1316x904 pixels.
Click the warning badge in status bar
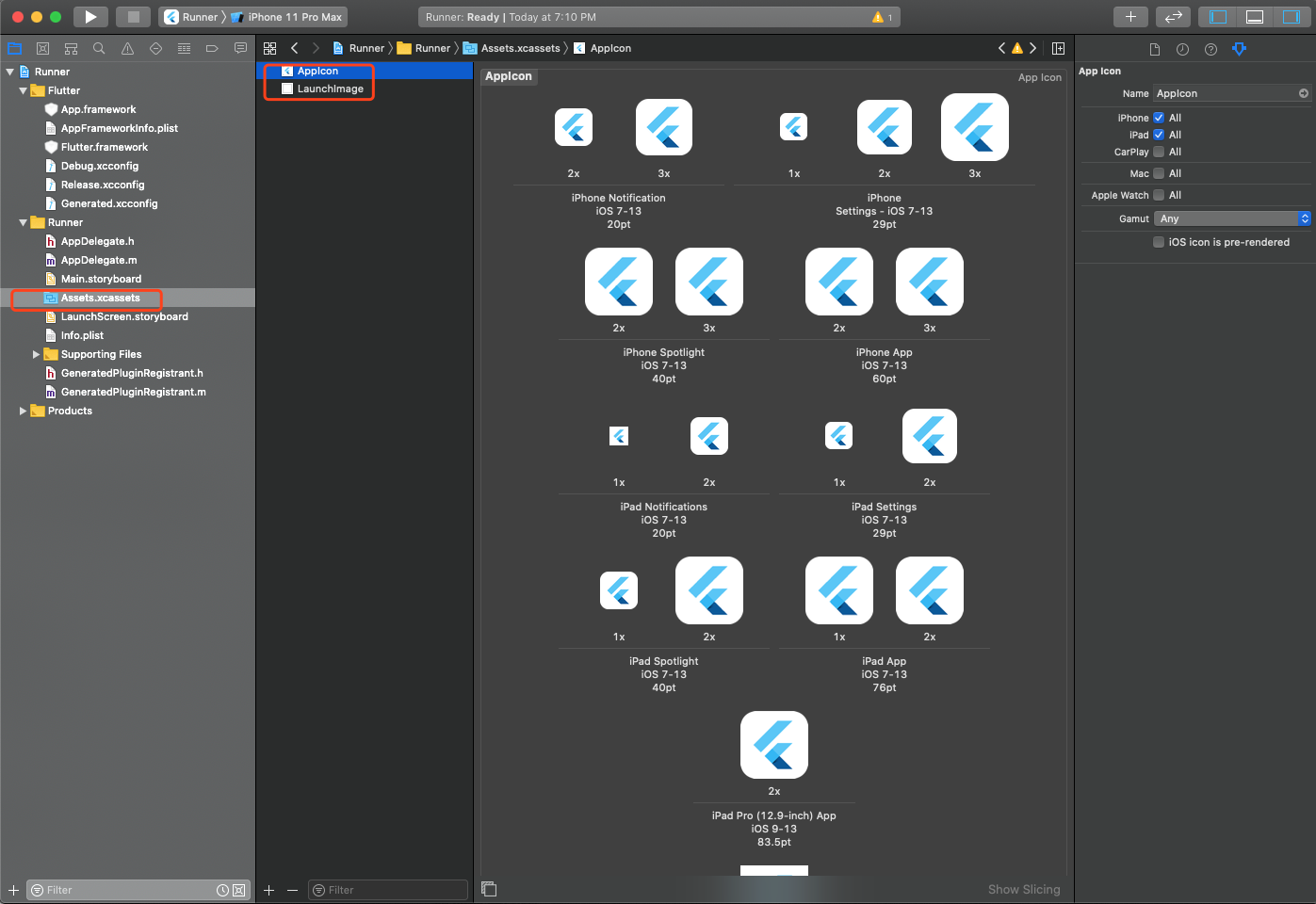tap(883, 17)
